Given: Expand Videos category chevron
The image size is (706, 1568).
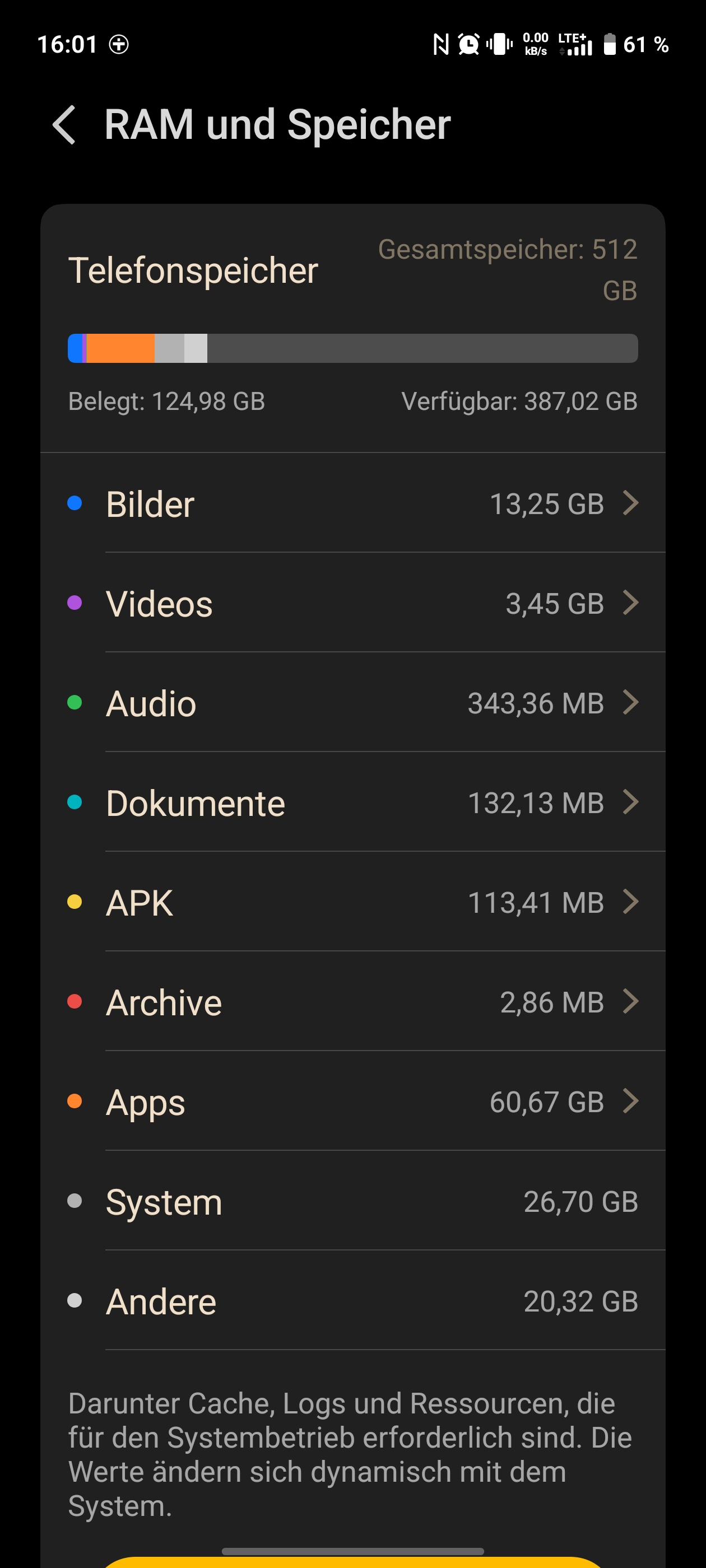Looking at the screenshot, I should click(631, 603).
